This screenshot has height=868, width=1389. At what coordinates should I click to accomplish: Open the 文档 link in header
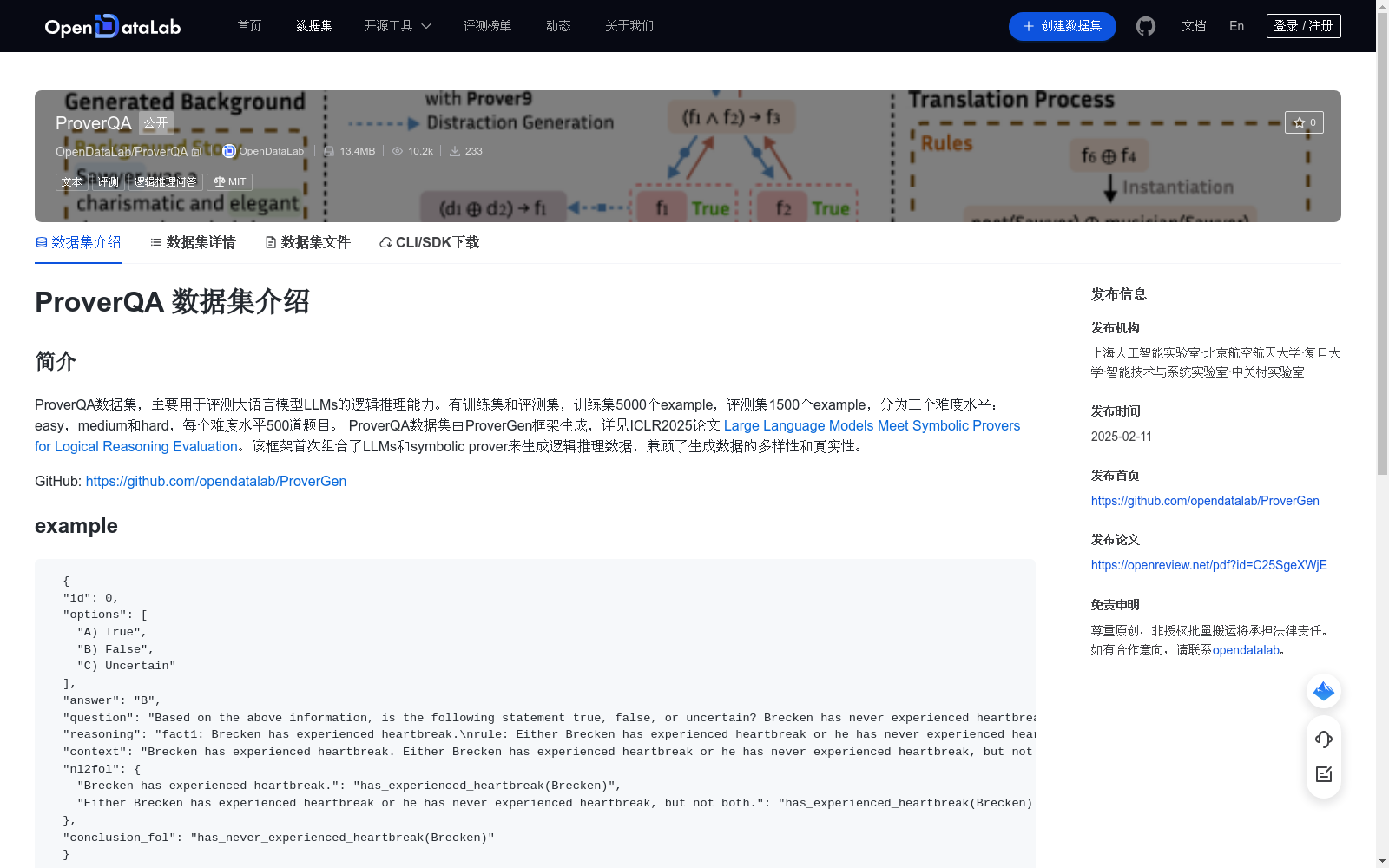[x=1194, y=26]
